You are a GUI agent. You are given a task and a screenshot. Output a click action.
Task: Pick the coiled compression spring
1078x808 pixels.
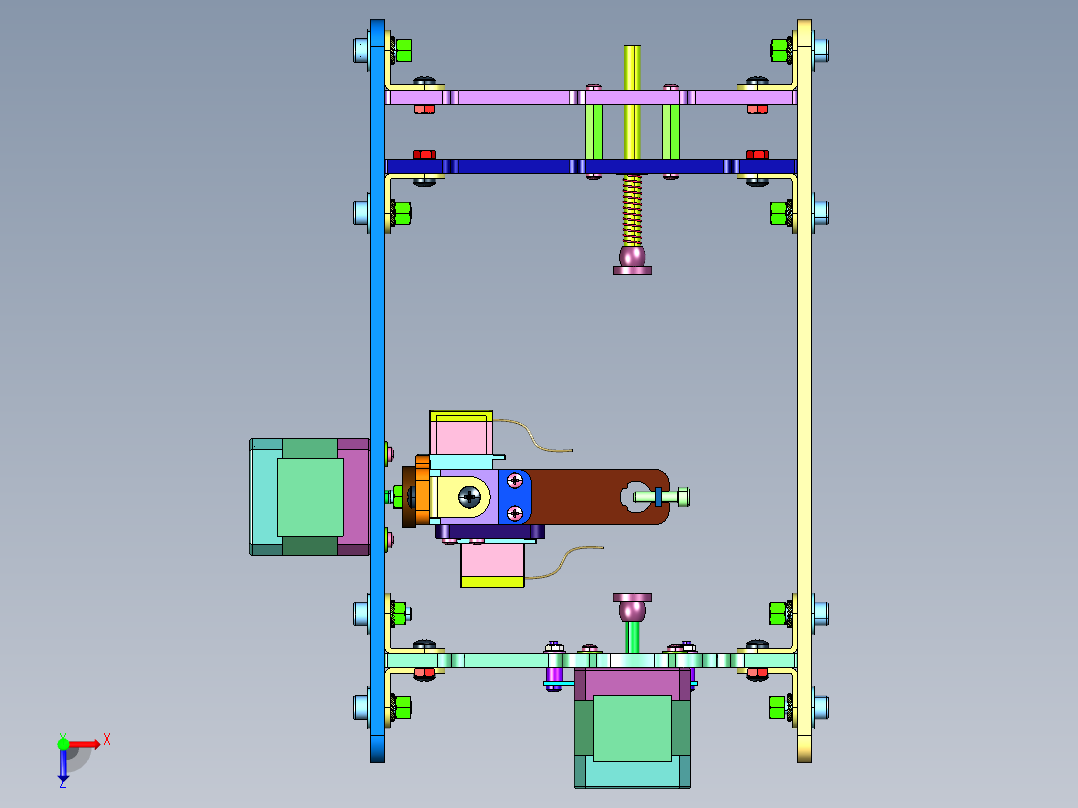click(x=632, y=210)
